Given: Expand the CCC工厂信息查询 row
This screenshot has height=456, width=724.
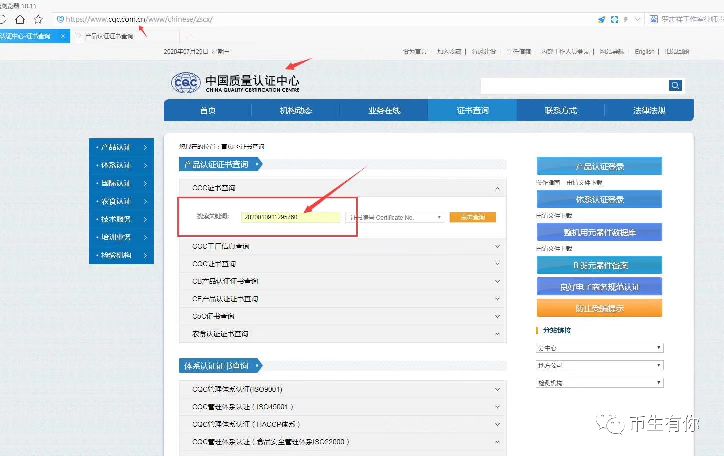Looking at the screenshot, I should [343, 246].
